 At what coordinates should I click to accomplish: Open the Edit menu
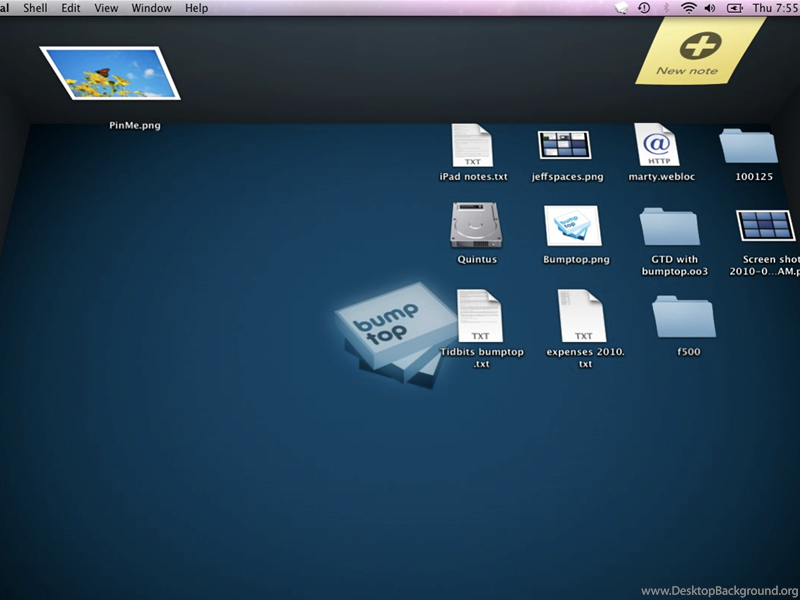tap(71, 8)
